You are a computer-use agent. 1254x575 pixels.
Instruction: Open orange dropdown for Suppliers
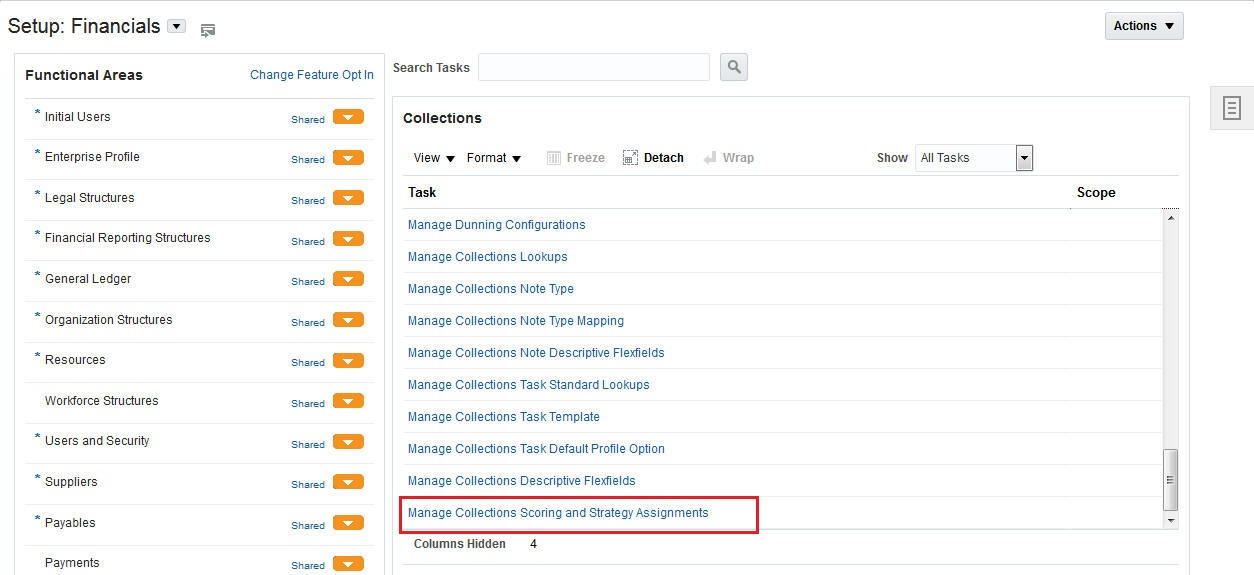[x=348, y=482]
